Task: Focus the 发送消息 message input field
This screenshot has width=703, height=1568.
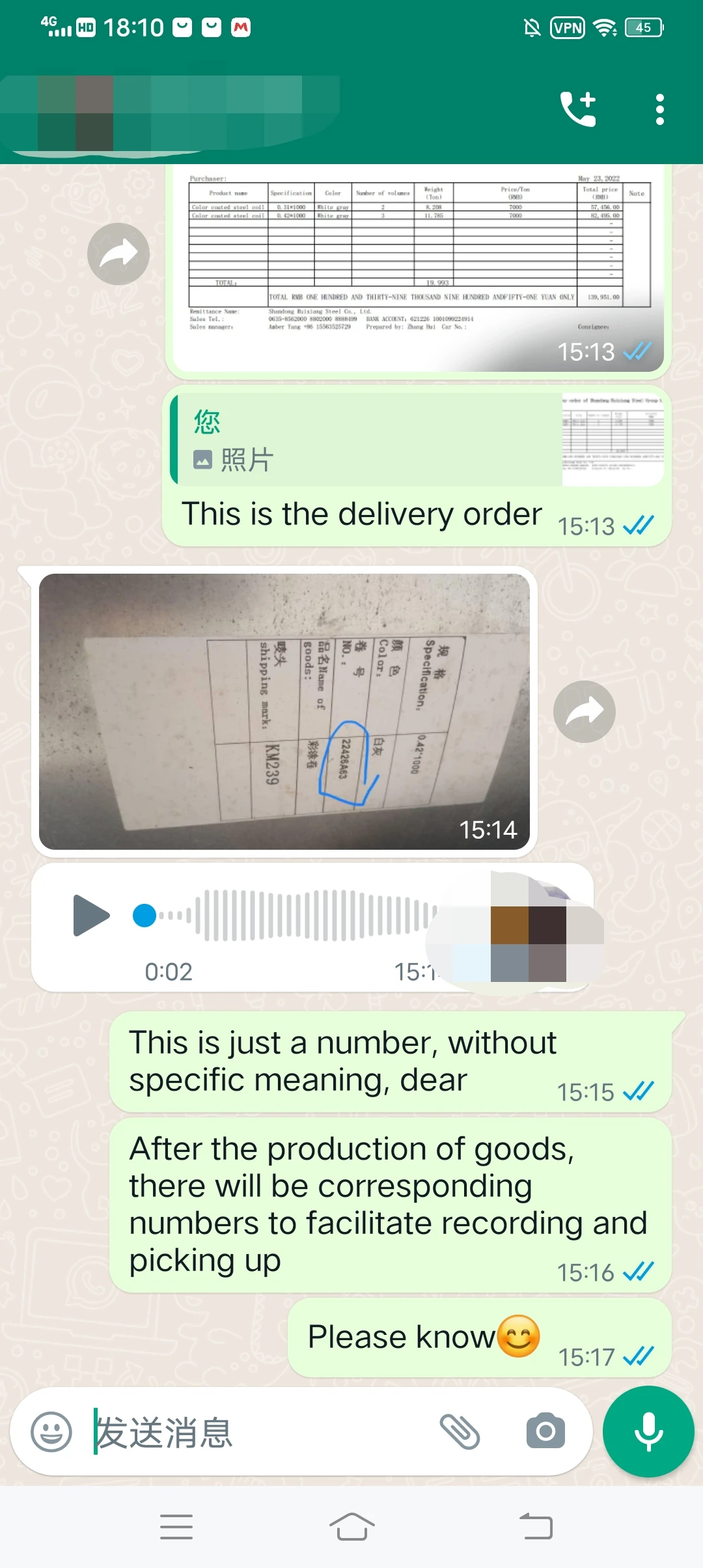Action: [260, 1432]
